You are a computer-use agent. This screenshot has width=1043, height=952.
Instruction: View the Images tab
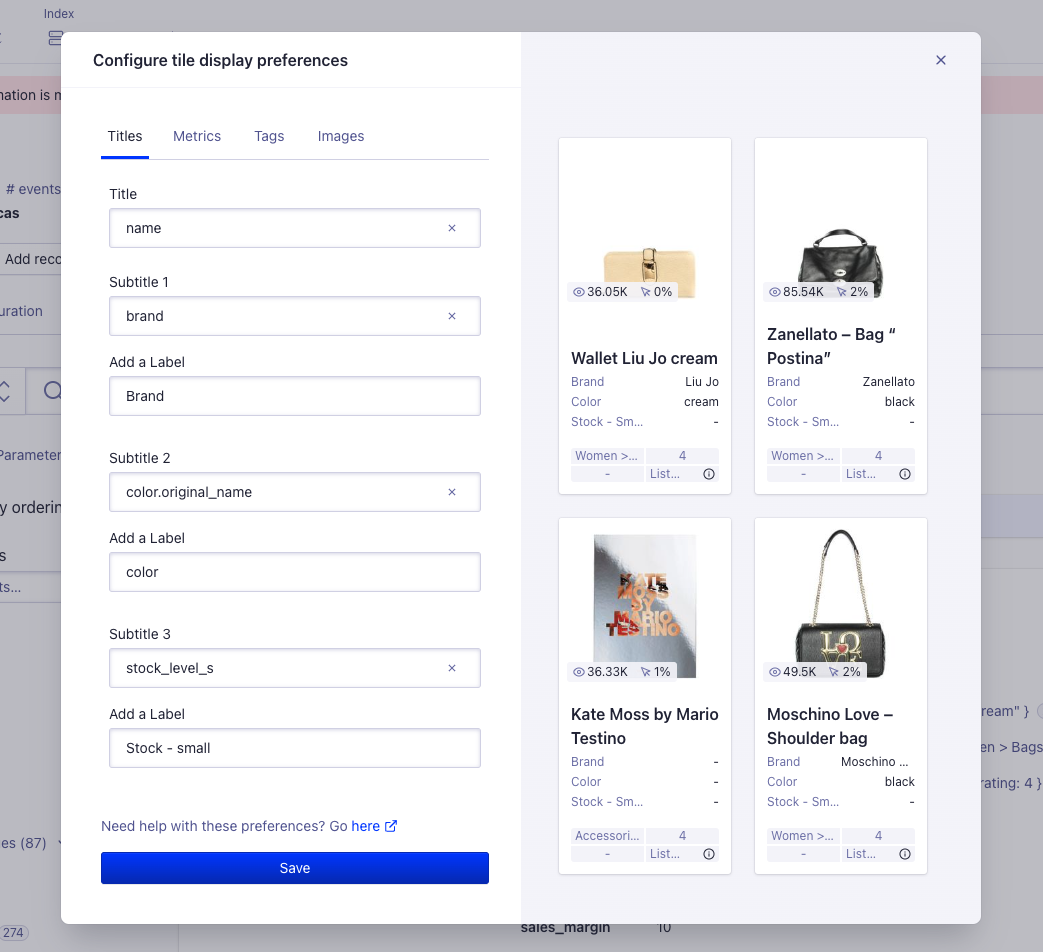[341, 136]
